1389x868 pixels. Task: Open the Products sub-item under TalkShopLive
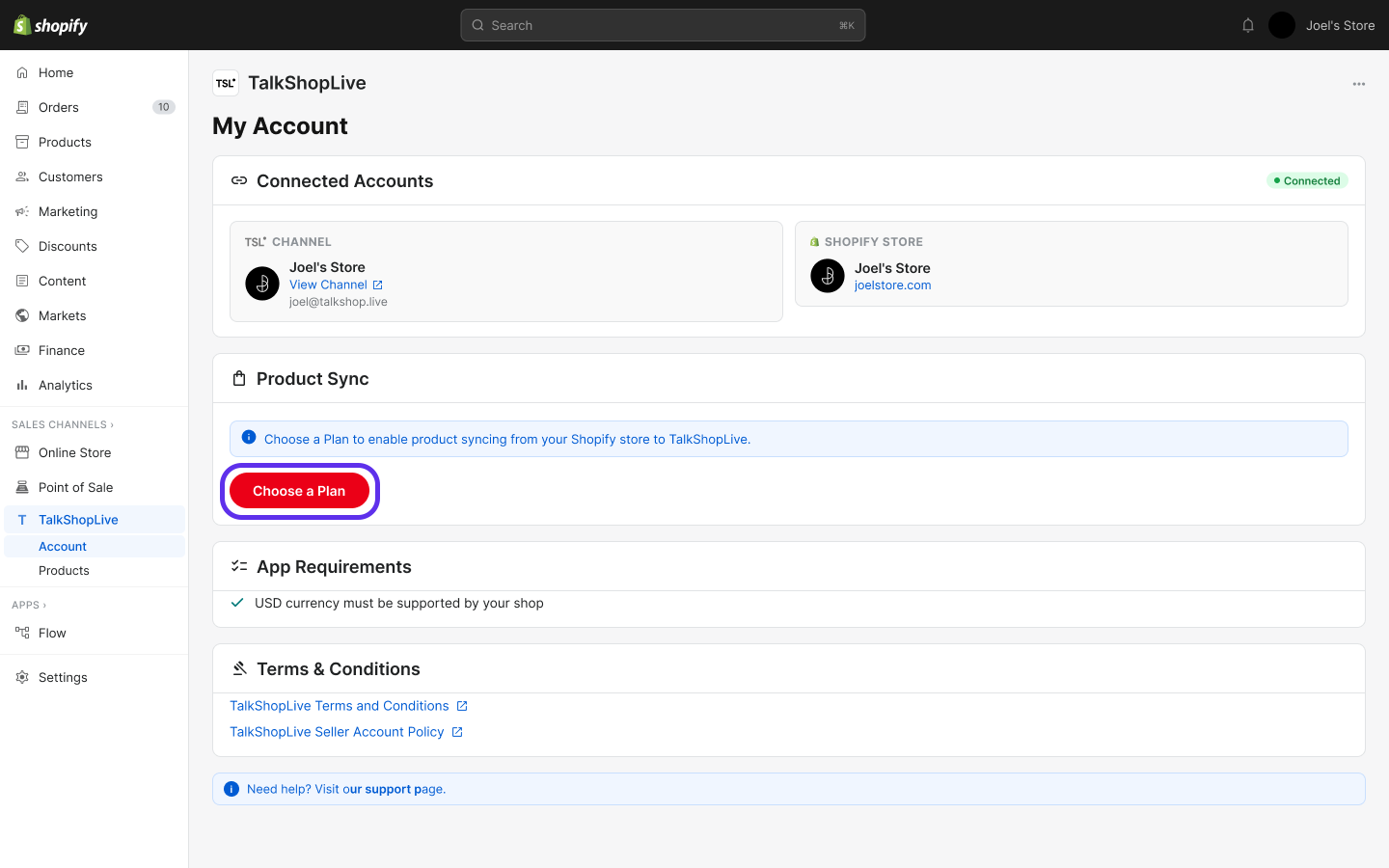(95, 570)
